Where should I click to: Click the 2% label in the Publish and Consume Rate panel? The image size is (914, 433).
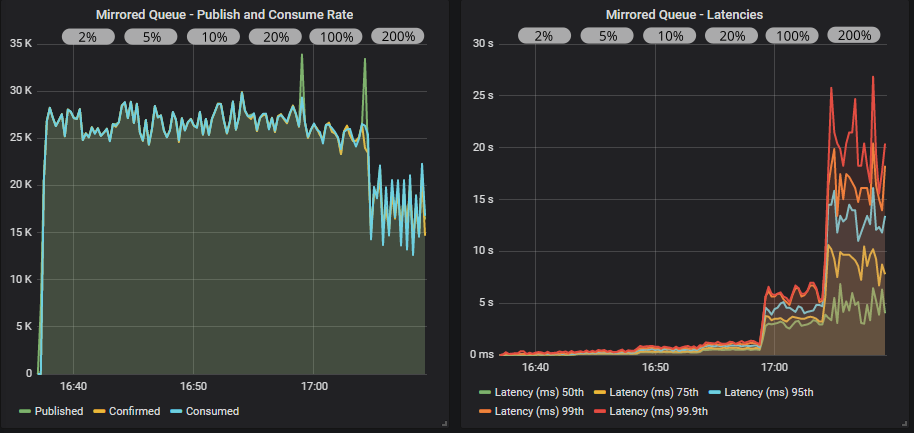(88, 37)
